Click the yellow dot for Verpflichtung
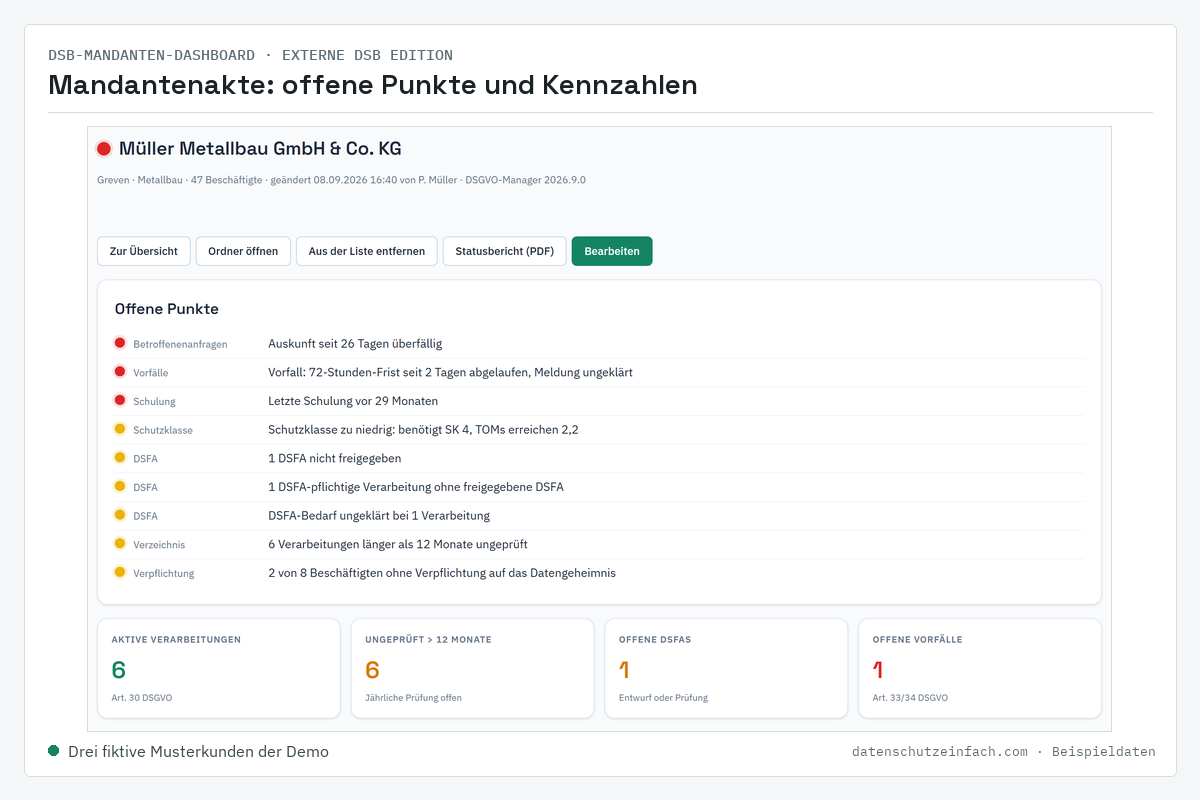This screenshot has height=800, width=1200. click(x=120, y=573)
